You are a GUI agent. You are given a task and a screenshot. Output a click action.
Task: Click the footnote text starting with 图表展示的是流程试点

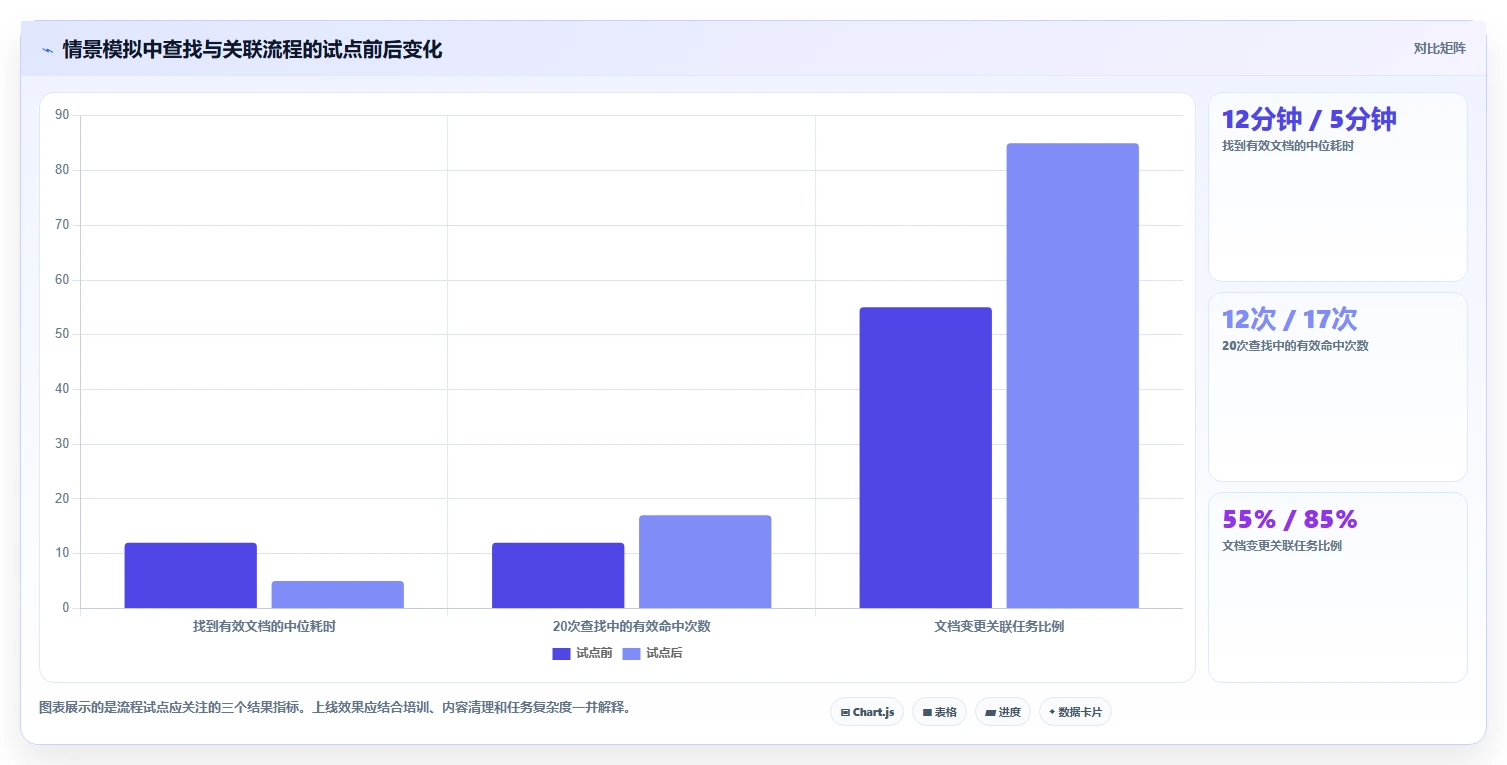pyautogui.click(x=335, y=707)
